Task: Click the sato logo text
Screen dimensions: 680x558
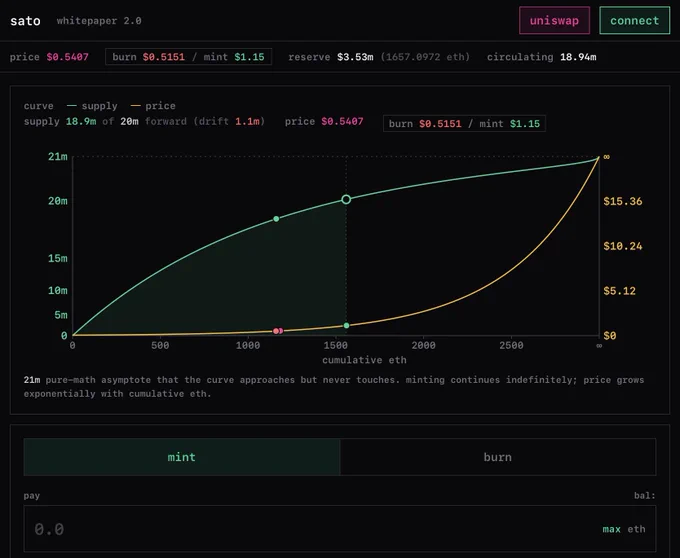Action: [25, 21]
